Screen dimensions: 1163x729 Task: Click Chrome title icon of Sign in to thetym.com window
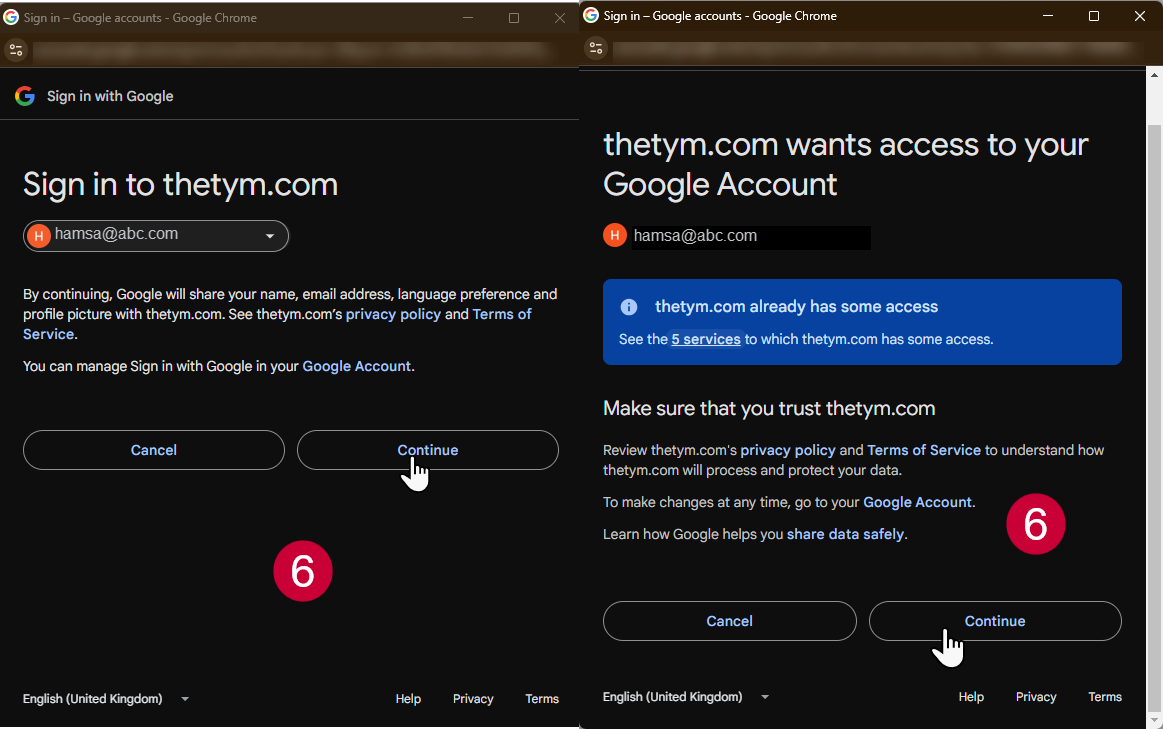(x=10, y=17)
